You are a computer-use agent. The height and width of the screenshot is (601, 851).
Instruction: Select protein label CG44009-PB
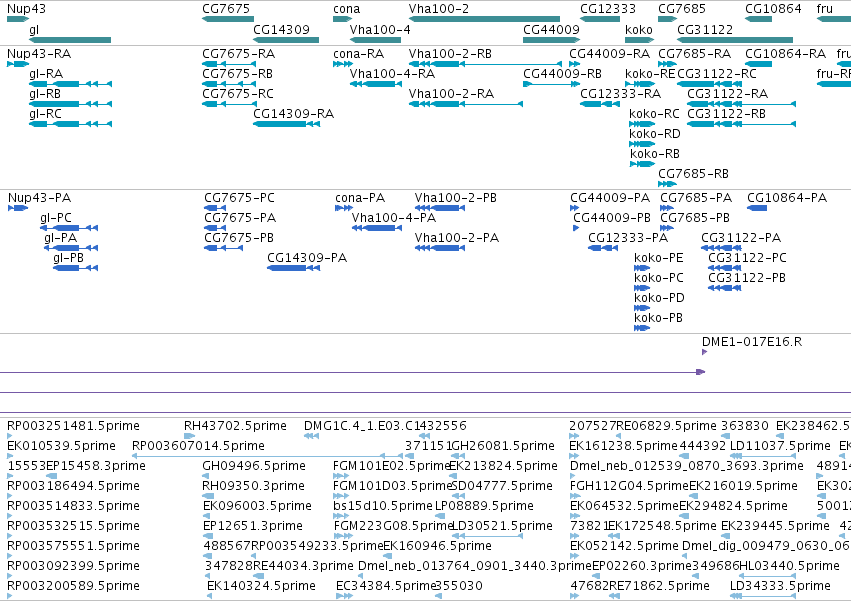coord(612,218)
